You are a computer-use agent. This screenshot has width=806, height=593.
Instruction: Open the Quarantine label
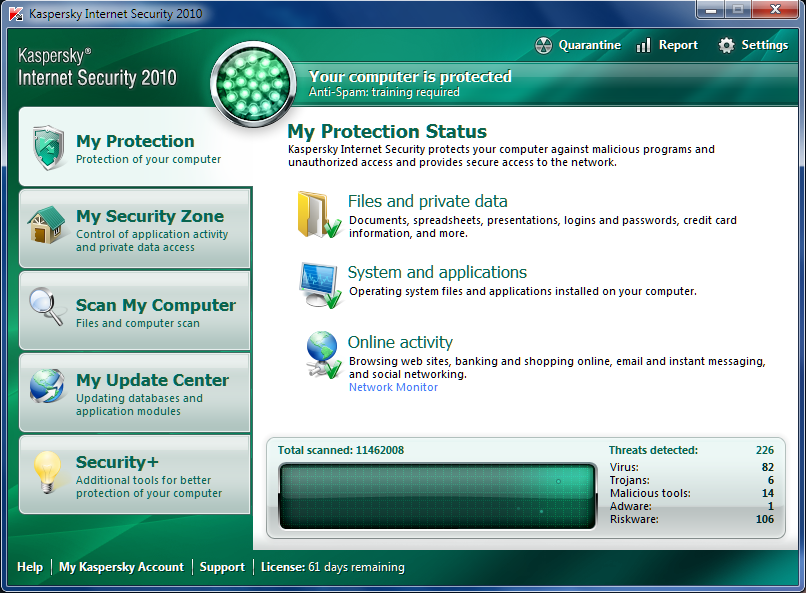click(x=590, y=45)
